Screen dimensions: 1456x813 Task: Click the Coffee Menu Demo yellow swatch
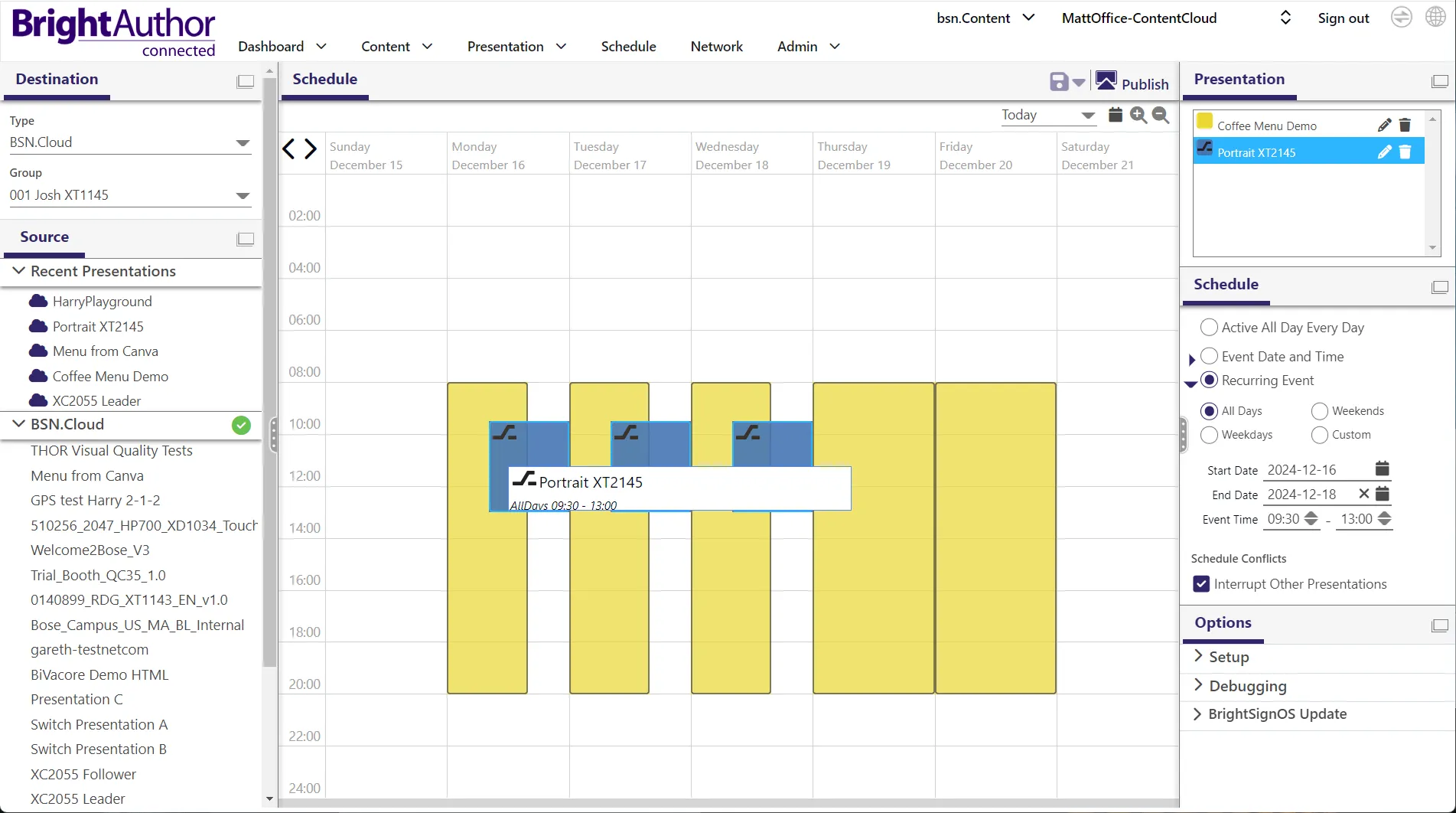click(1205, 121)
